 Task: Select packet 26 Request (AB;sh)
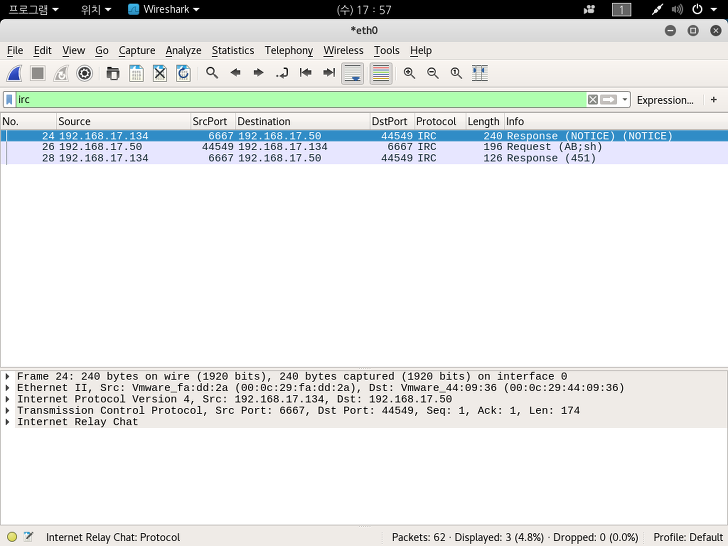point(364,147)
